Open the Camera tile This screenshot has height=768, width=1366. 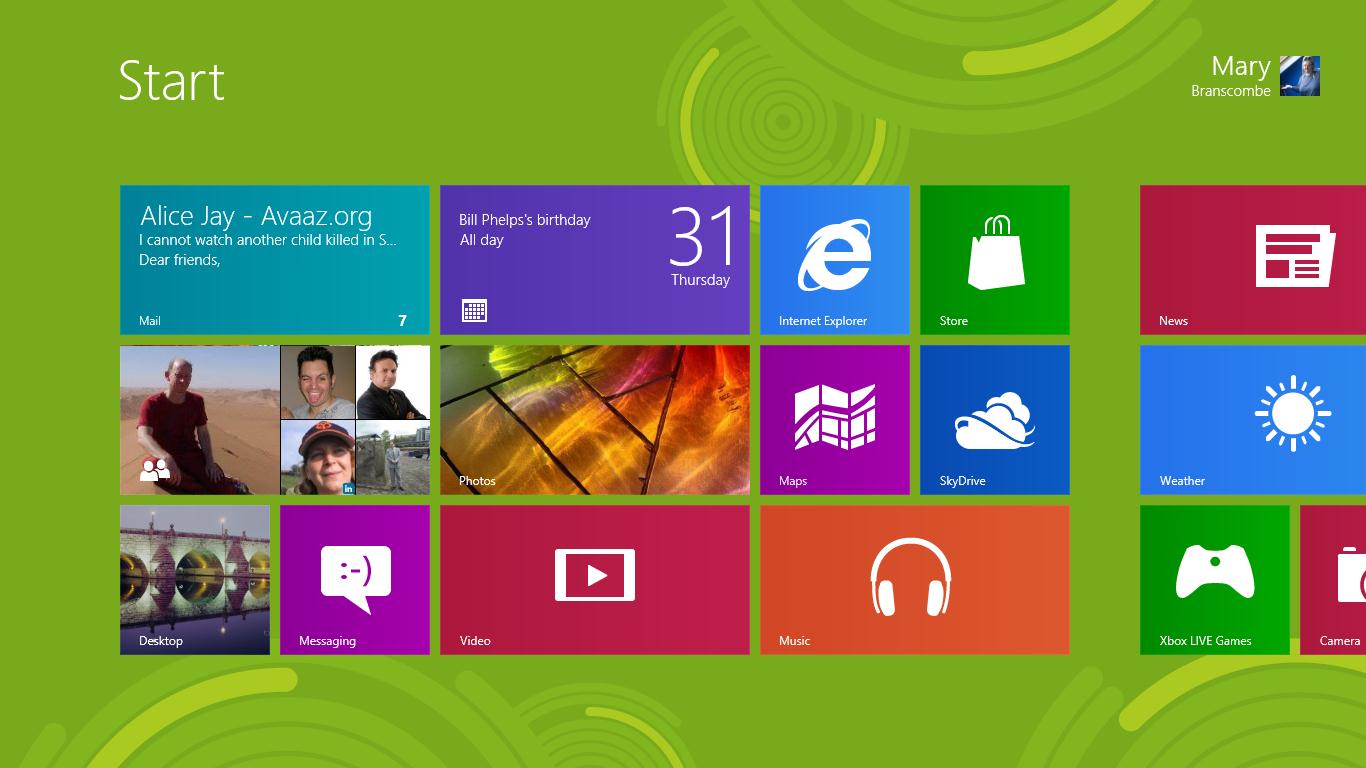(1333, 580)
